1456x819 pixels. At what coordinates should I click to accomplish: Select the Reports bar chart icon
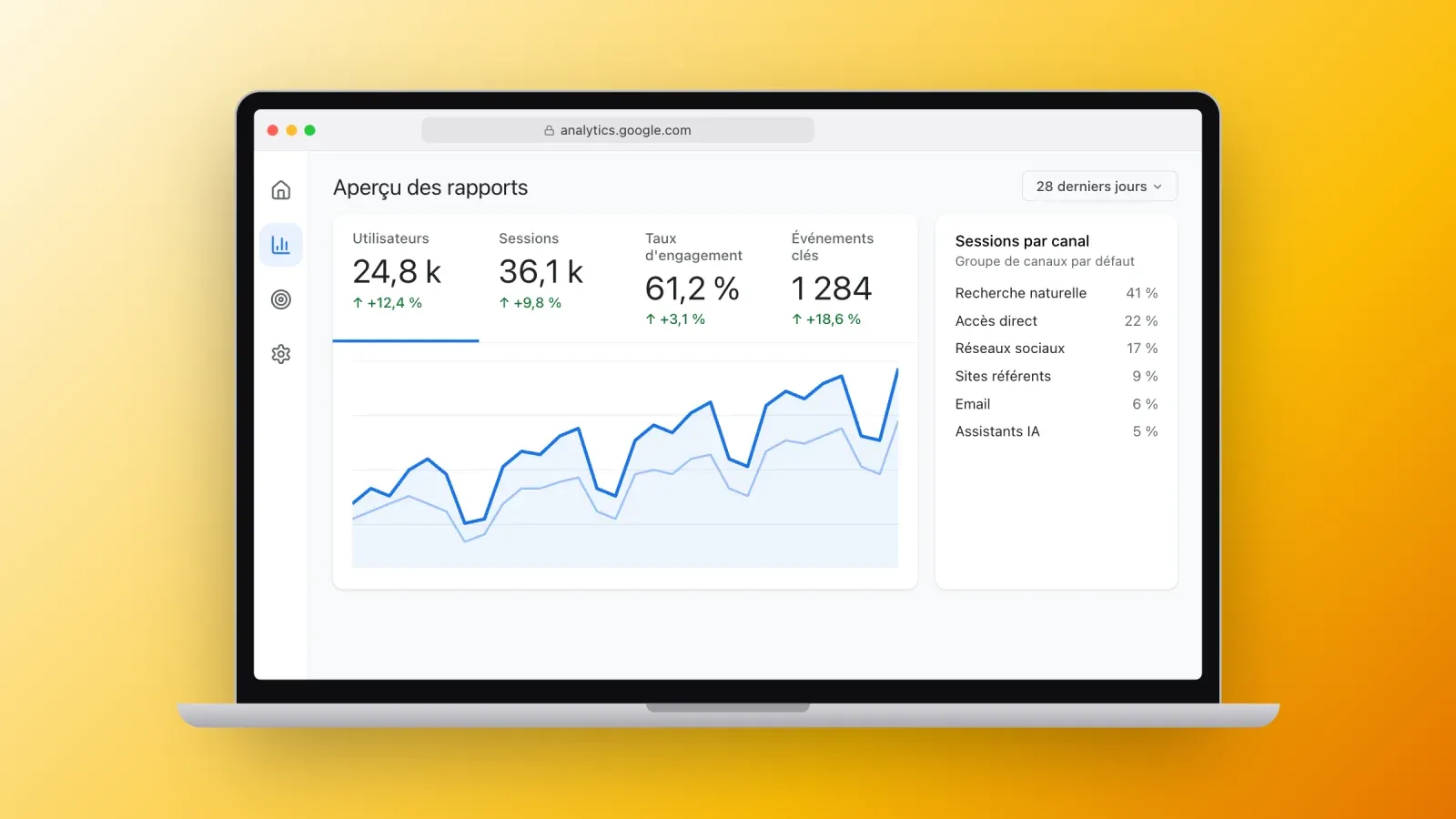coord(281,245)
